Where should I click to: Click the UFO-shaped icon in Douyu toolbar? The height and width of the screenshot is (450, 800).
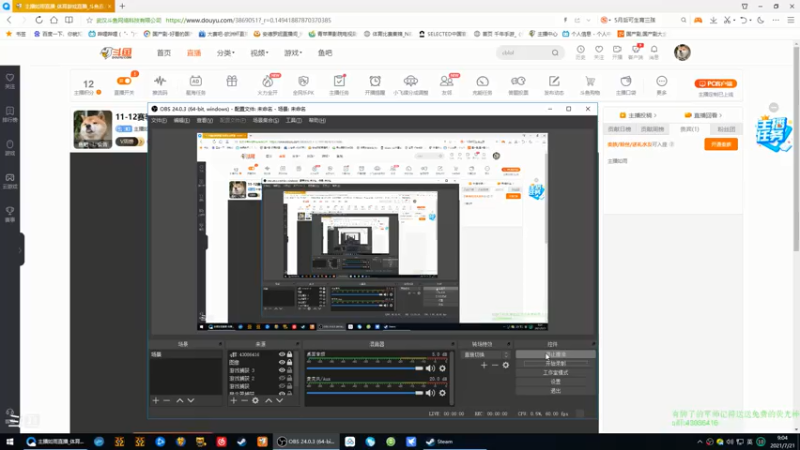411,81
